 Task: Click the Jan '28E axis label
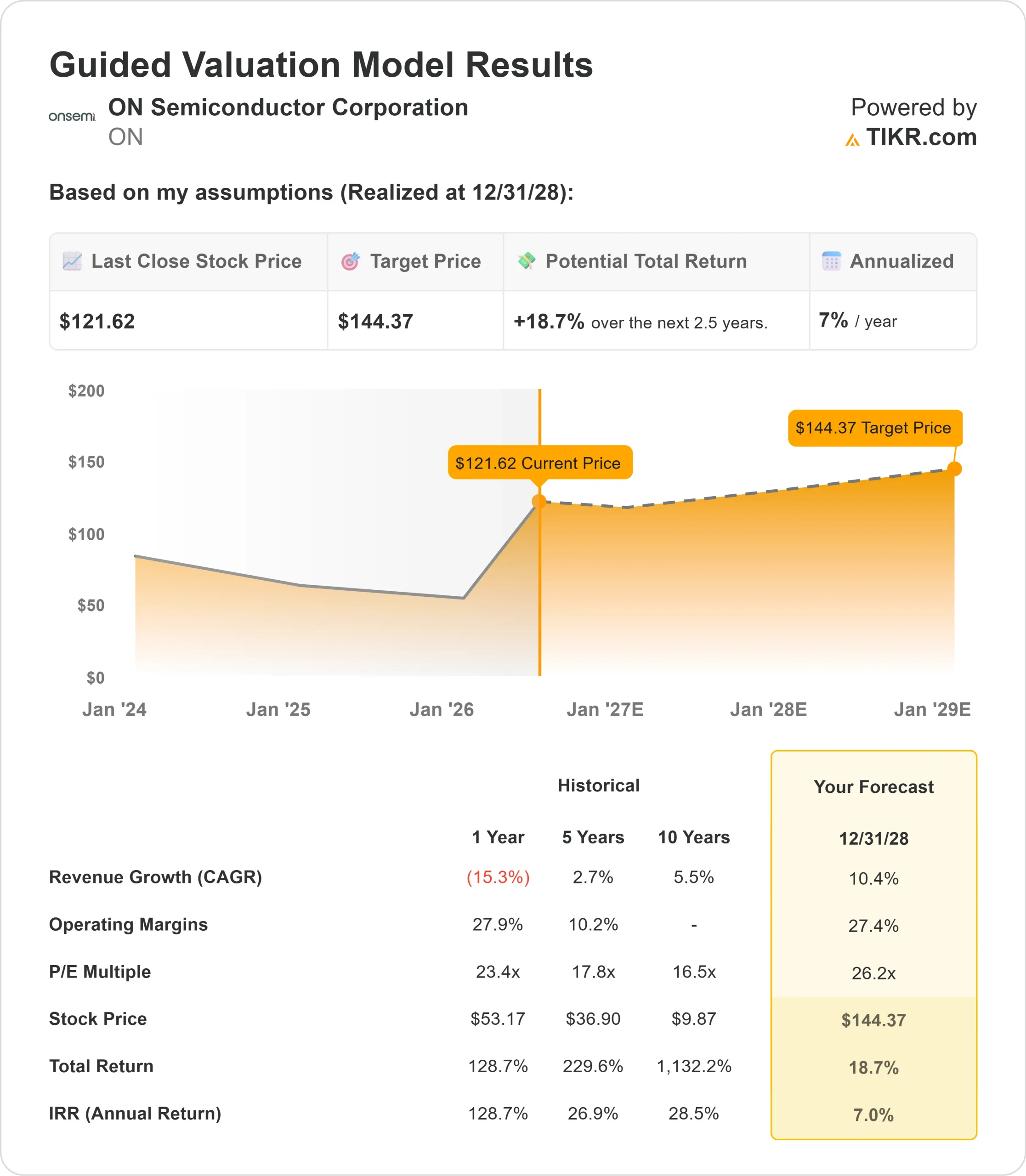coord(768,710)
